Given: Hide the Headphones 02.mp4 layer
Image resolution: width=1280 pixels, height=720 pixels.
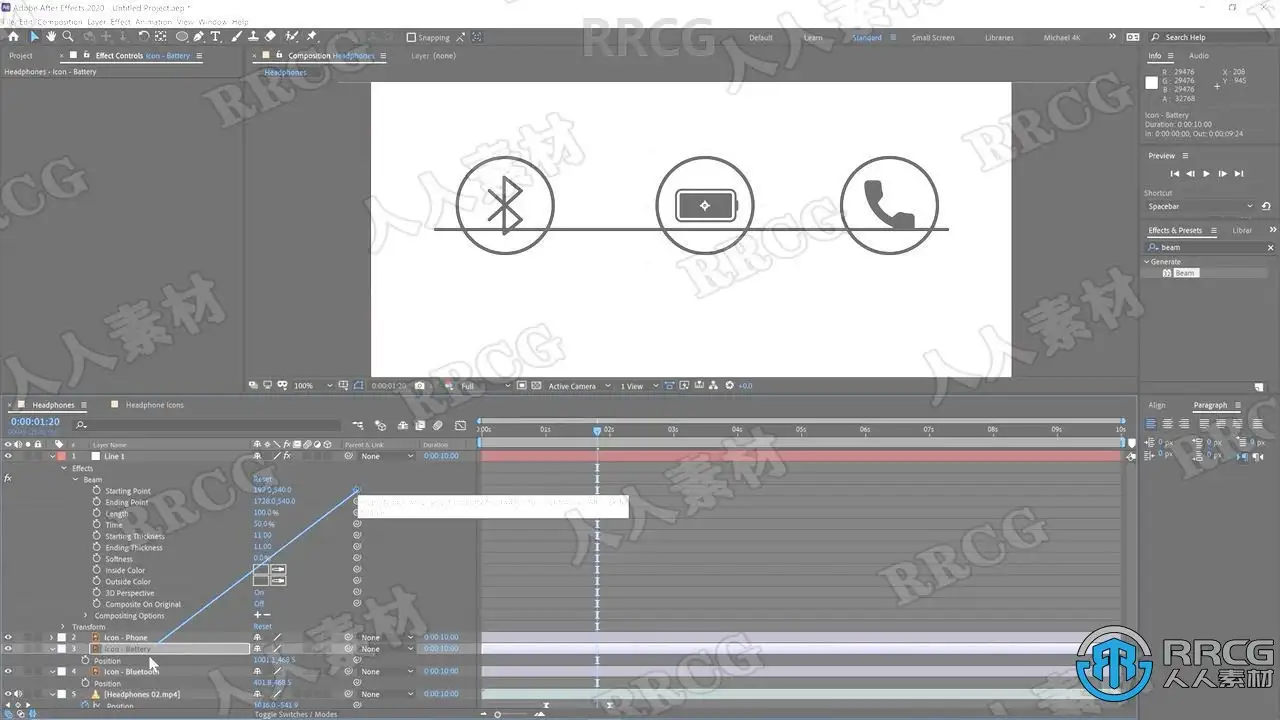Looking at the screenshot, I should [8, 694].
